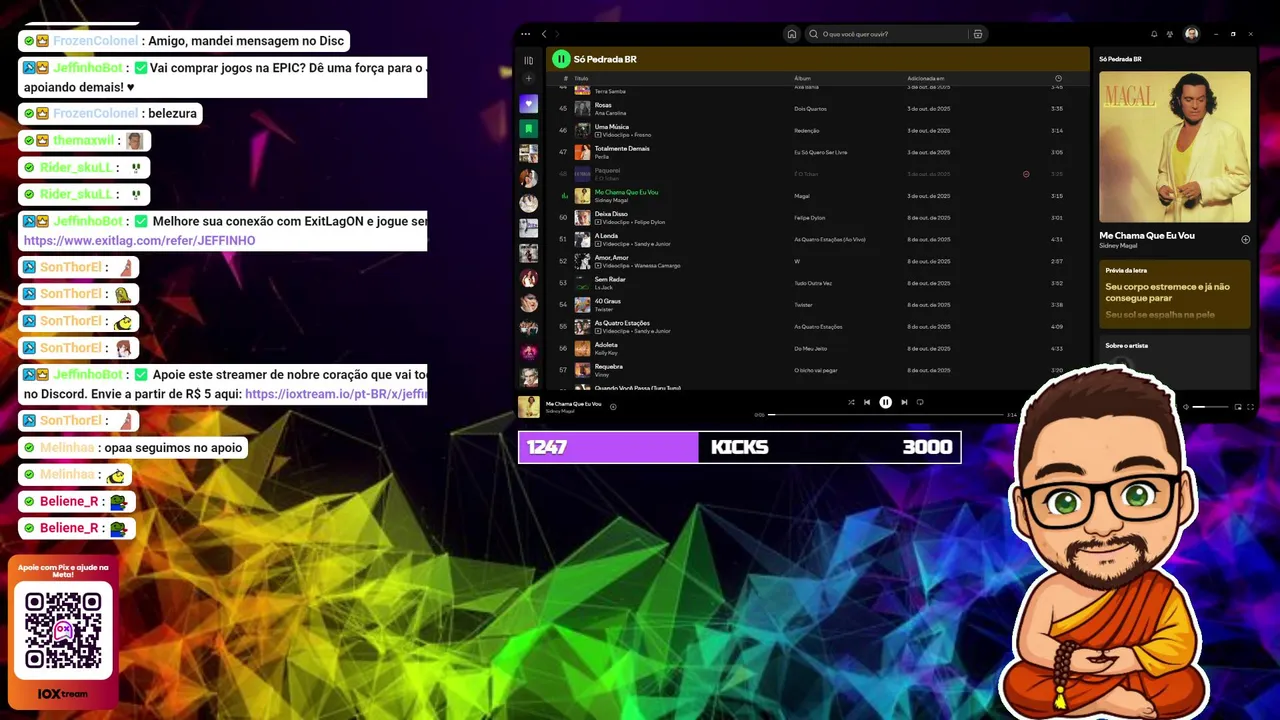Screen dimensions: 1280x720
Task: Open album Redenção link
Action: [806, 131]
